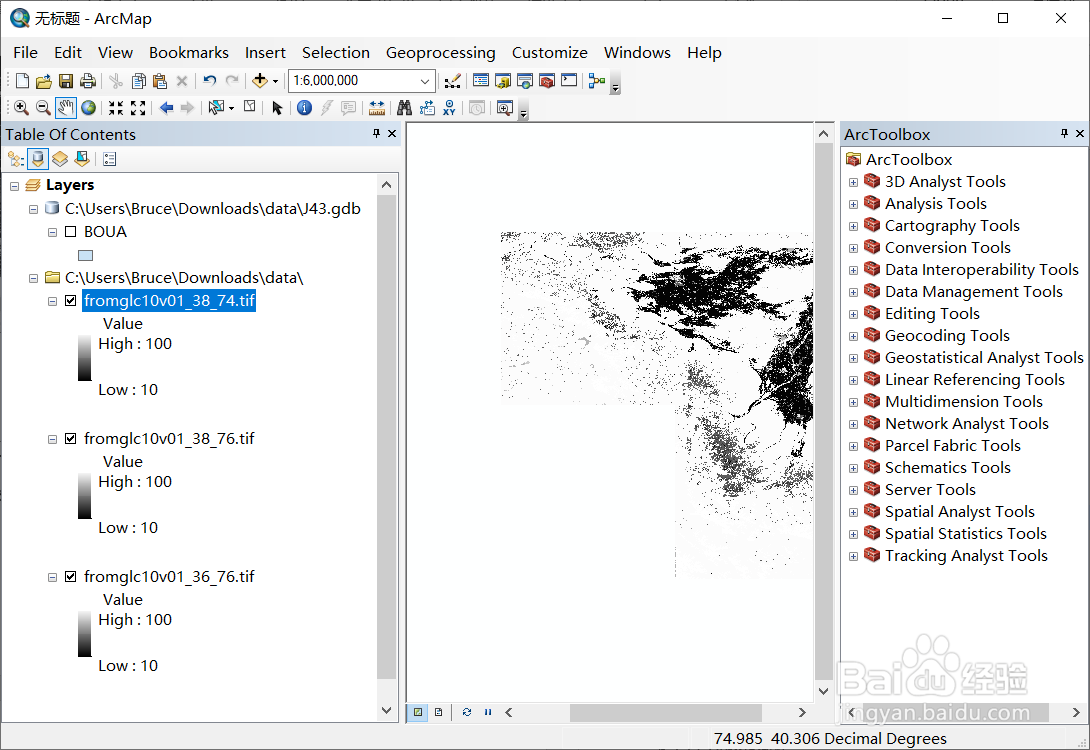The height and width of the screenshot is (750, 1090).
Task: Switch to Data View button
Action: (417, 712)
